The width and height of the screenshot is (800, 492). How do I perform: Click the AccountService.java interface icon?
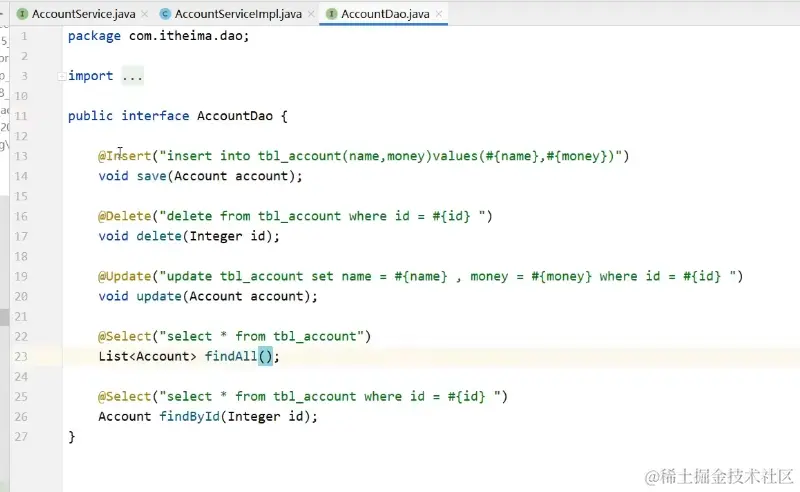pyautogui.click(x=22, y=14)
